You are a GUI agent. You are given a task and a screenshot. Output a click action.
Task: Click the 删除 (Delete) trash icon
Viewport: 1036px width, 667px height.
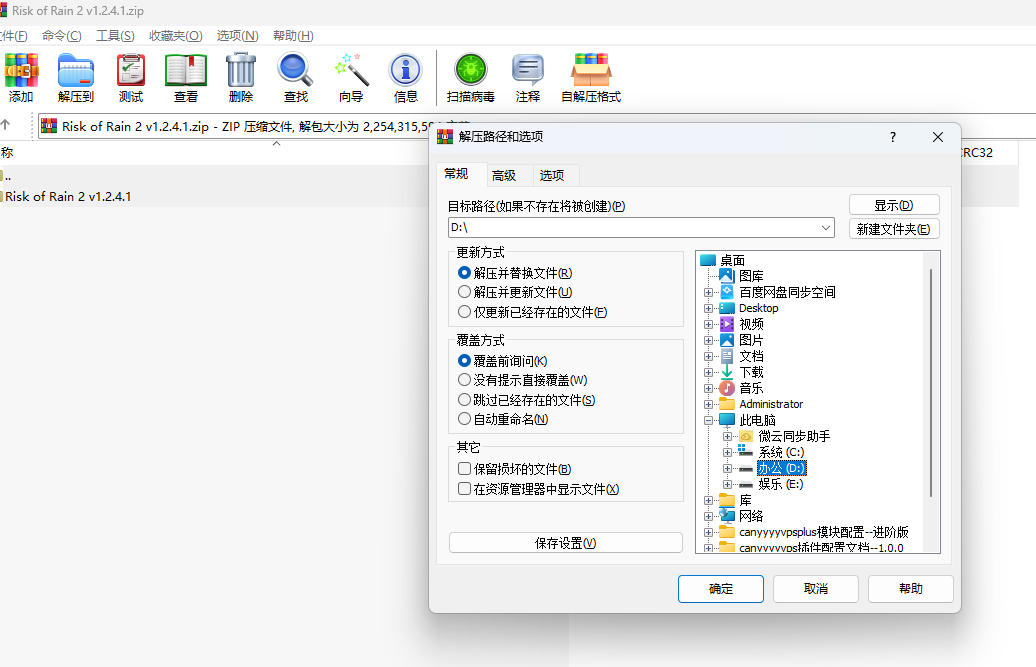(241, 78)
